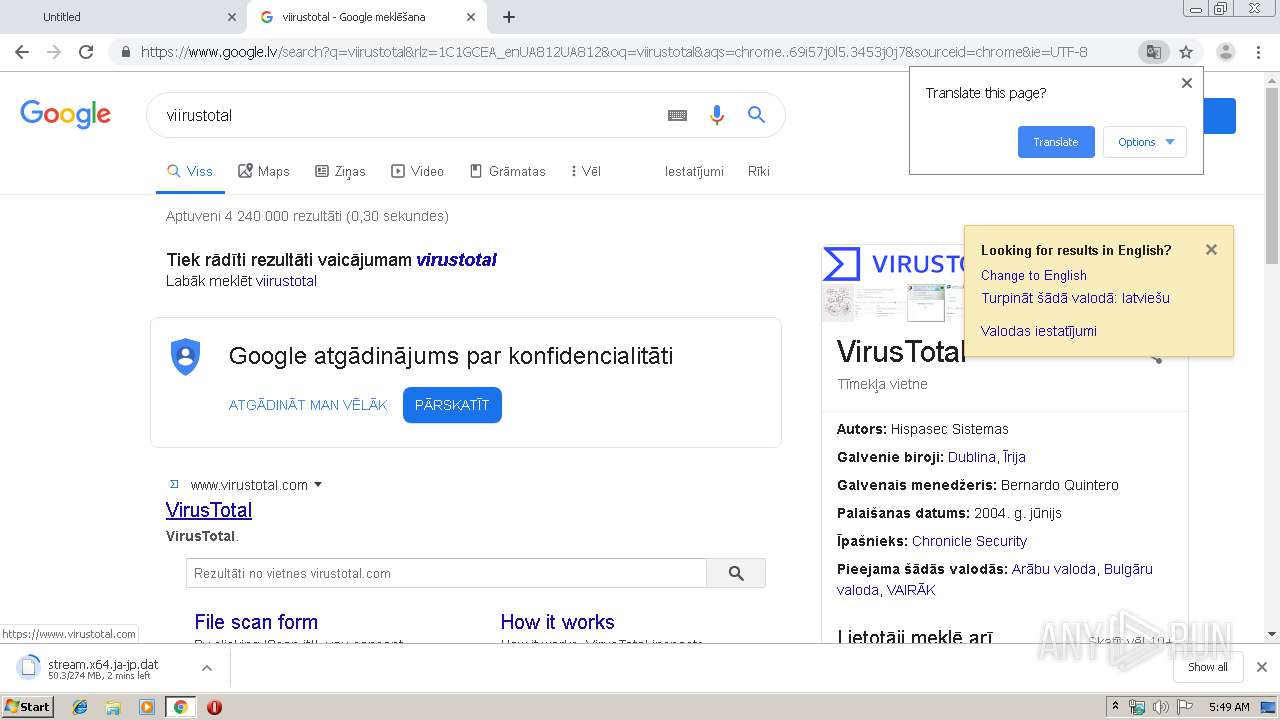
Task: Click Turpināt šādā valodā: latviešu
Action: pos(1075,298)
